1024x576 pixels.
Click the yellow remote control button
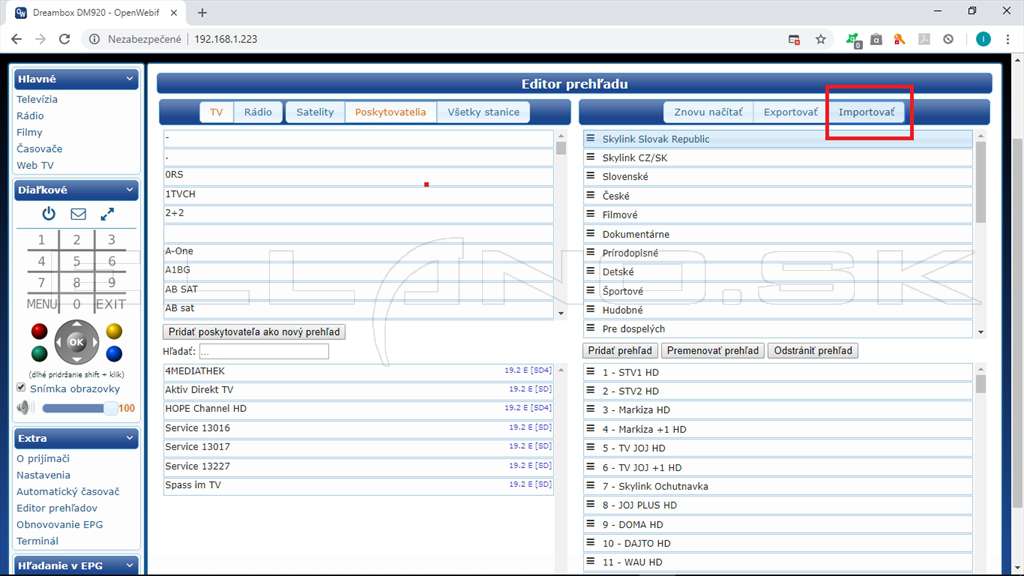click(114, 331)
